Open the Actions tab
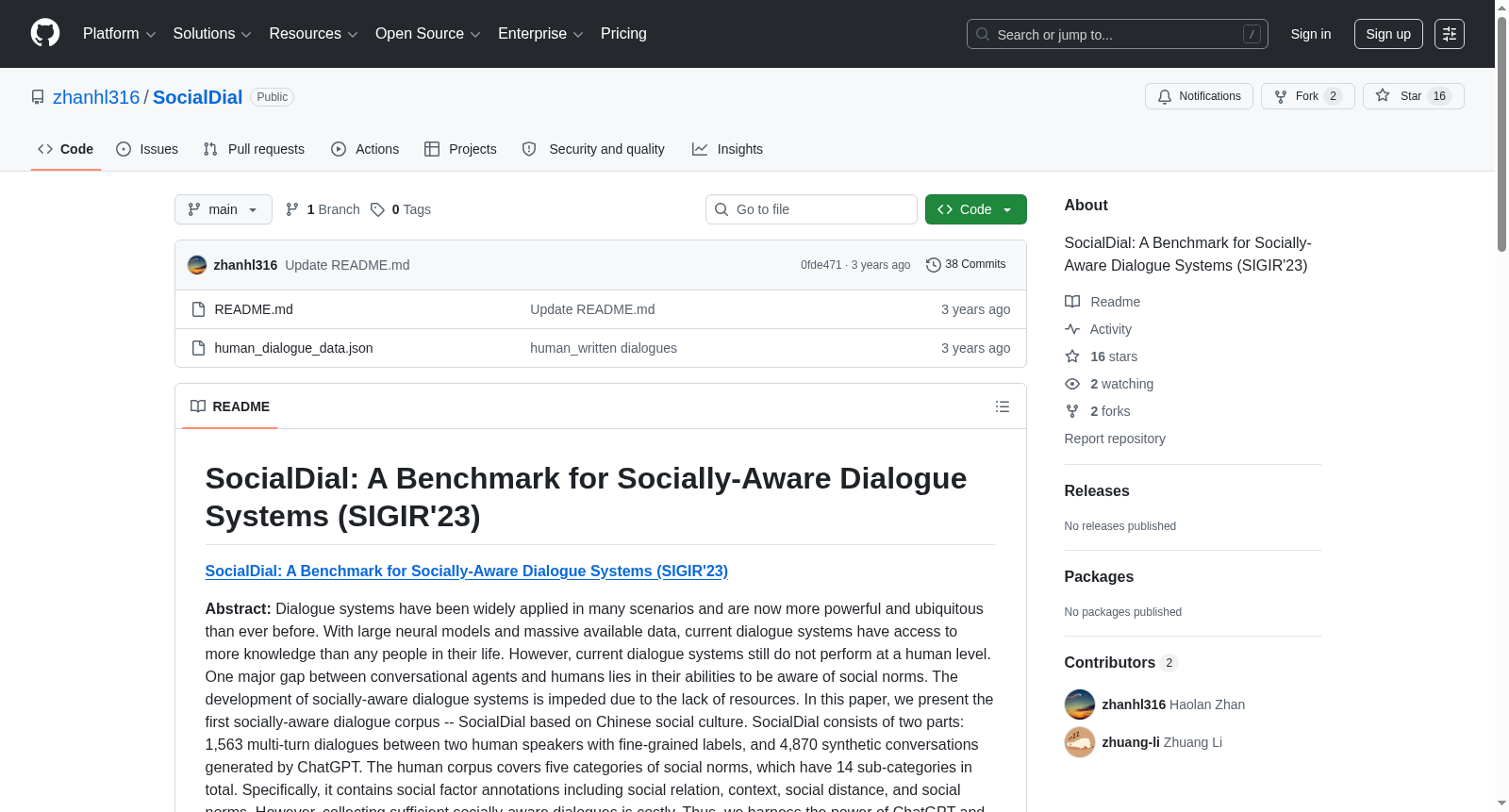 click(x=365, y=149)
